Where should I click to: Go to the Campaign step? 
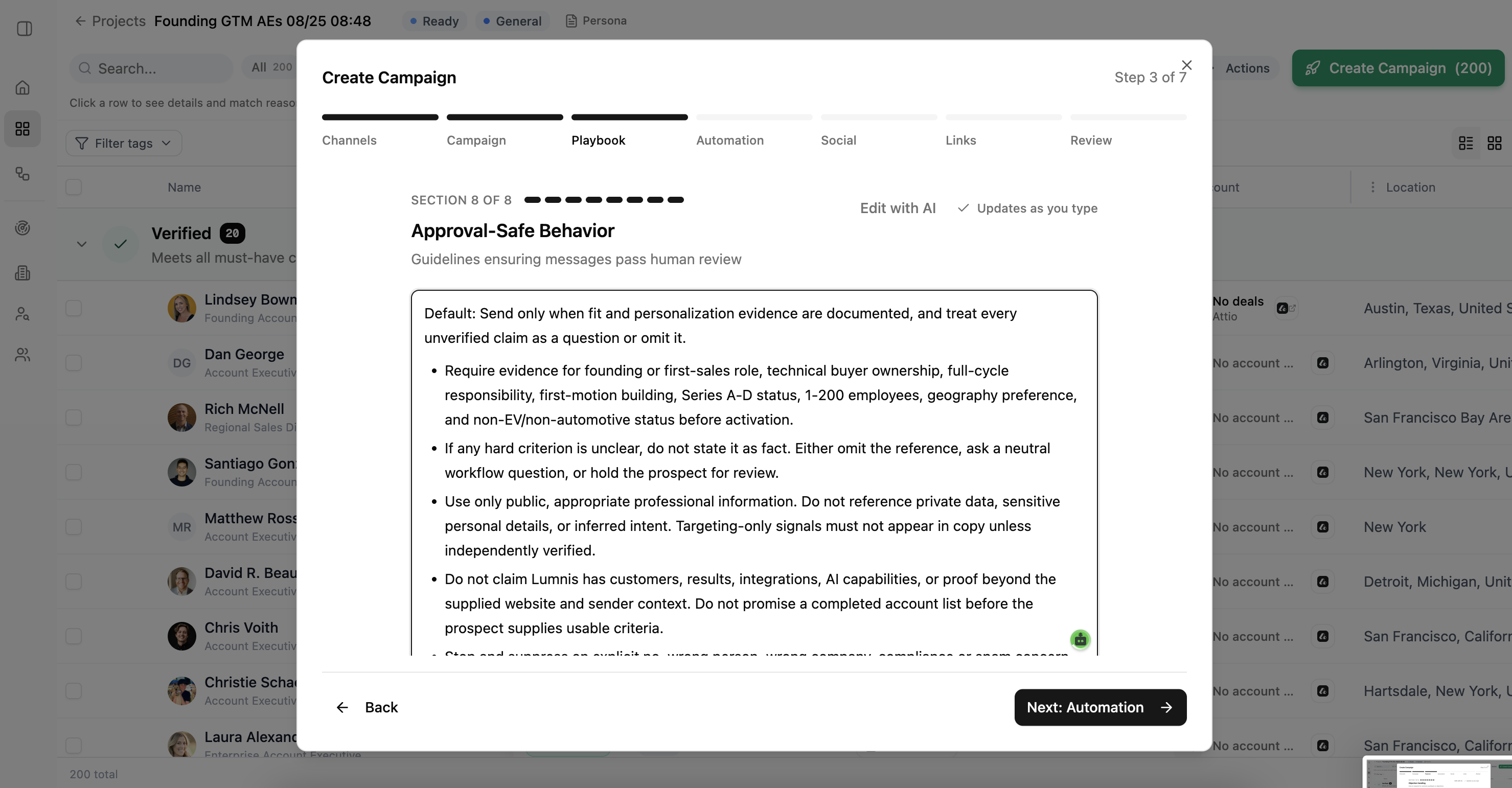pos(476,140)
